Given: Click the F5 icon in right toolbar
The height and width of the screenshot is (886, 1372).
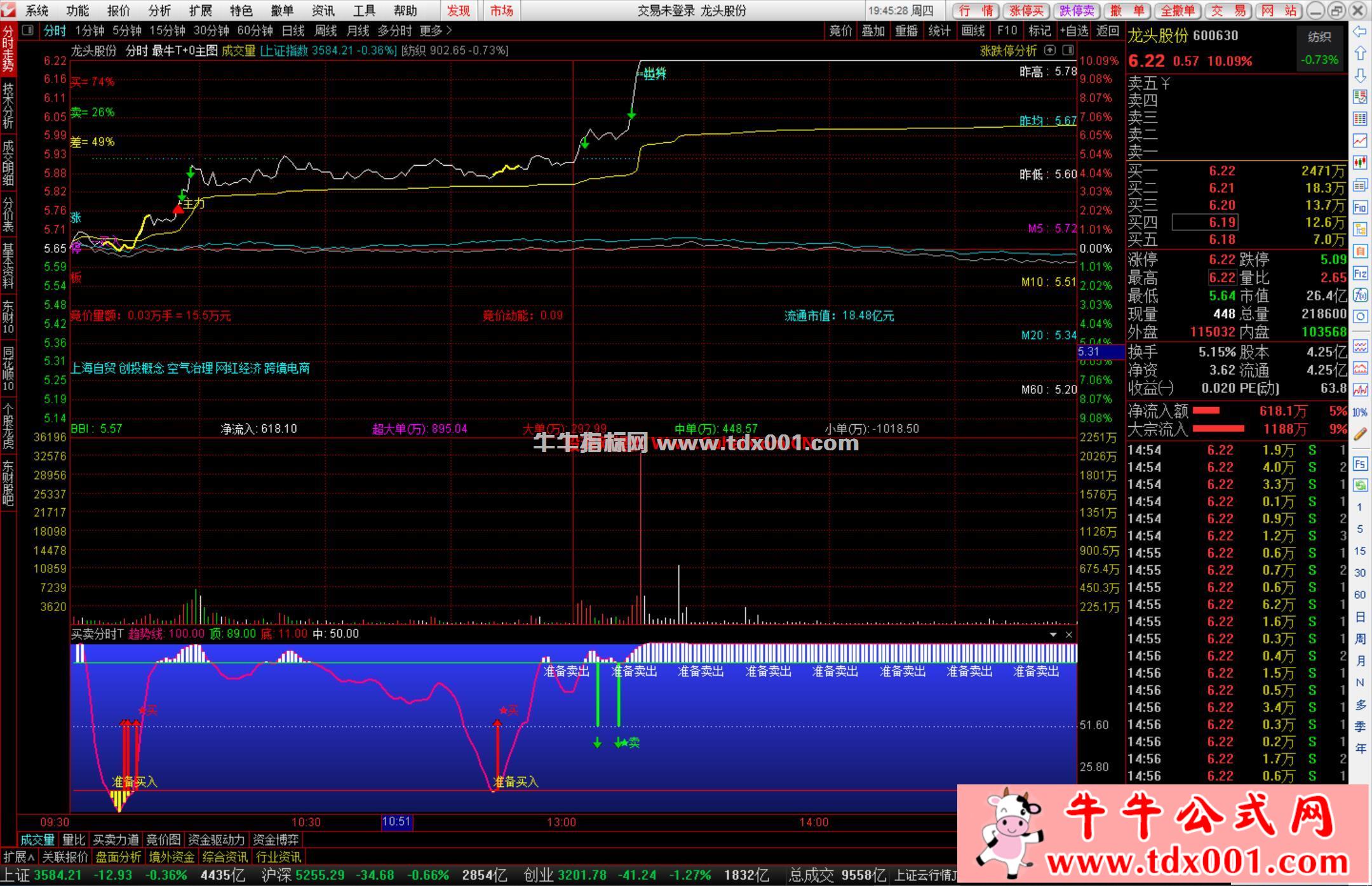Looking at the screenshot, I should (x=1360, y=464).
